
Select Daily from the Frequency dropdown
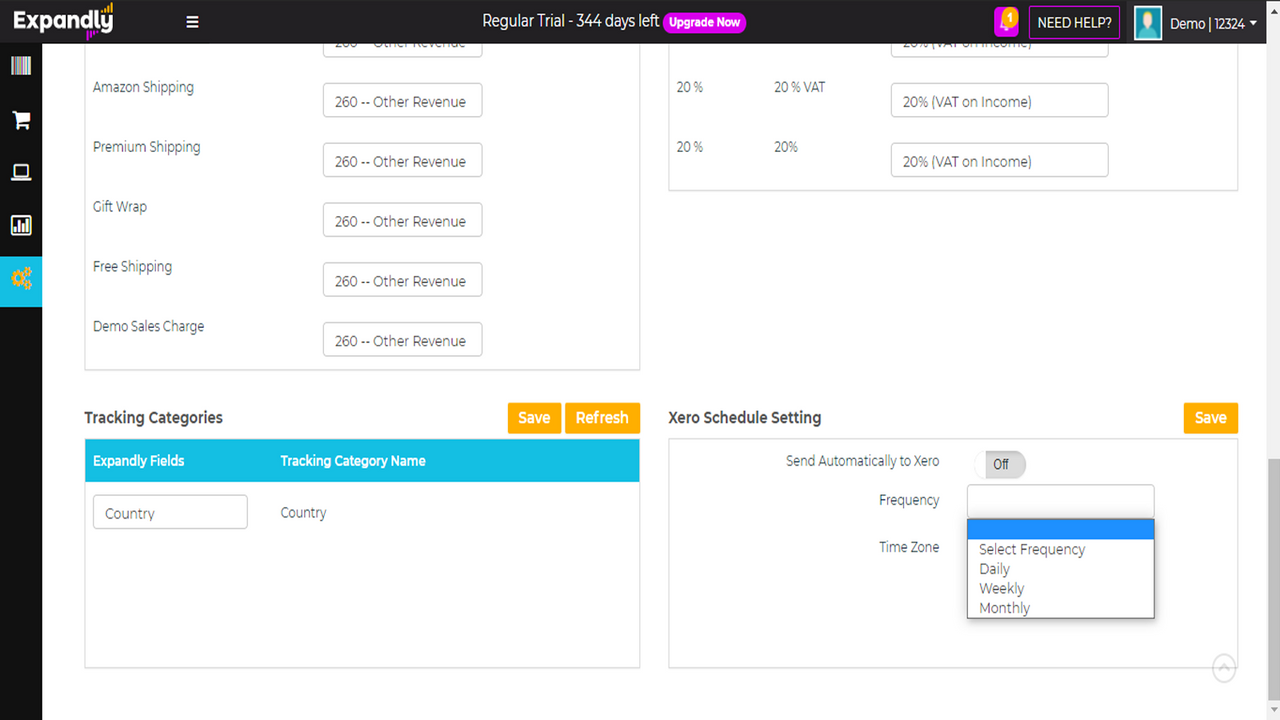point(994,568)
